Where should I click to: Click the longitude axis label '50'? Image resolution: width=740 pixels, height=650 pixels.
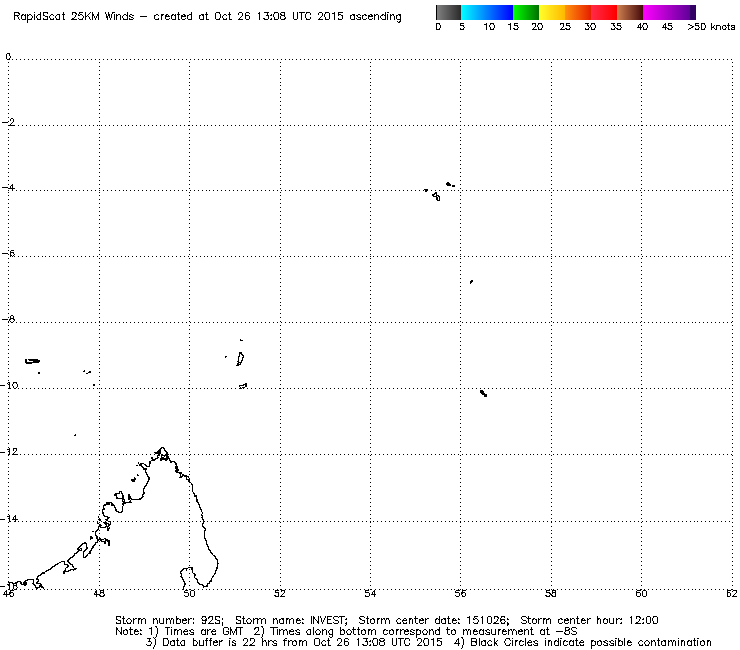point(189,594)
